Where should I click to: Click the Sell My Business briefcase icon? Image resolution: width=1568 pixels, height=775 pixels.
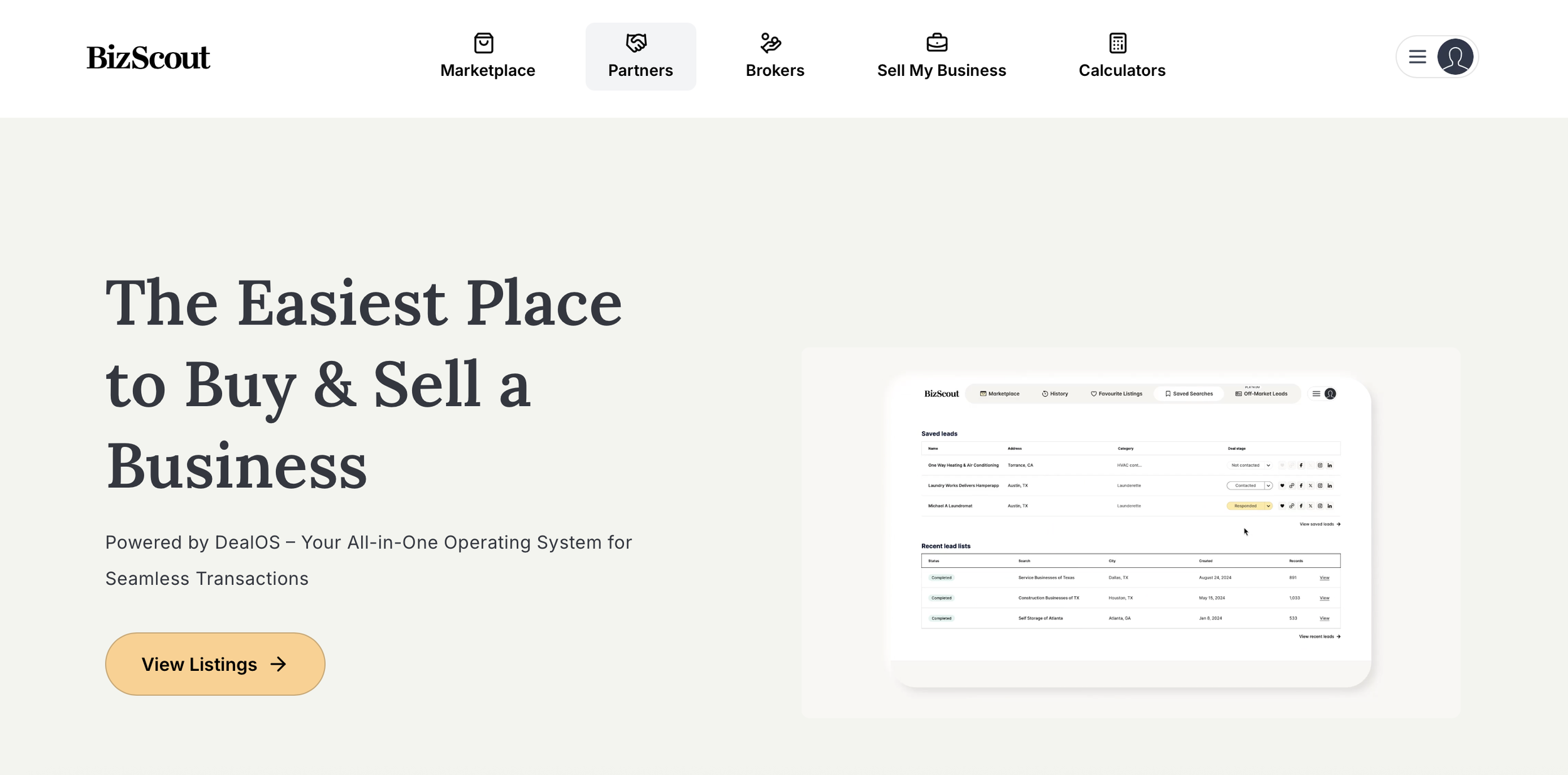[937, 43]
